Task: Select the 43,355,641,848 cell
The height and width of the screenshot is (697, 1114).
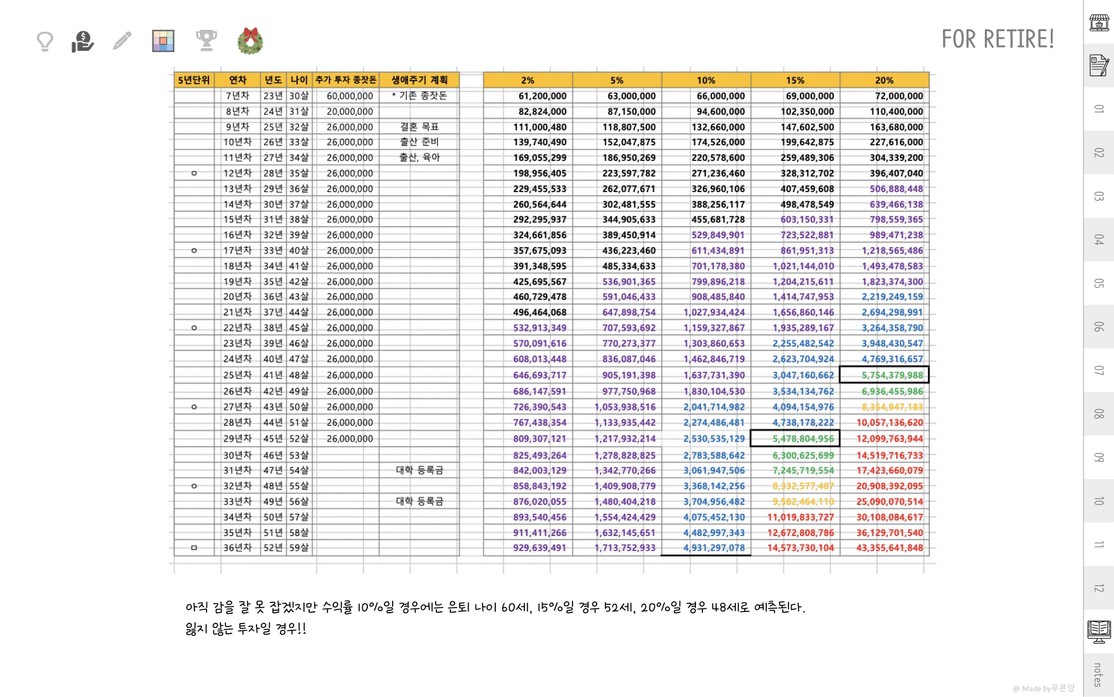Action: 885,548
